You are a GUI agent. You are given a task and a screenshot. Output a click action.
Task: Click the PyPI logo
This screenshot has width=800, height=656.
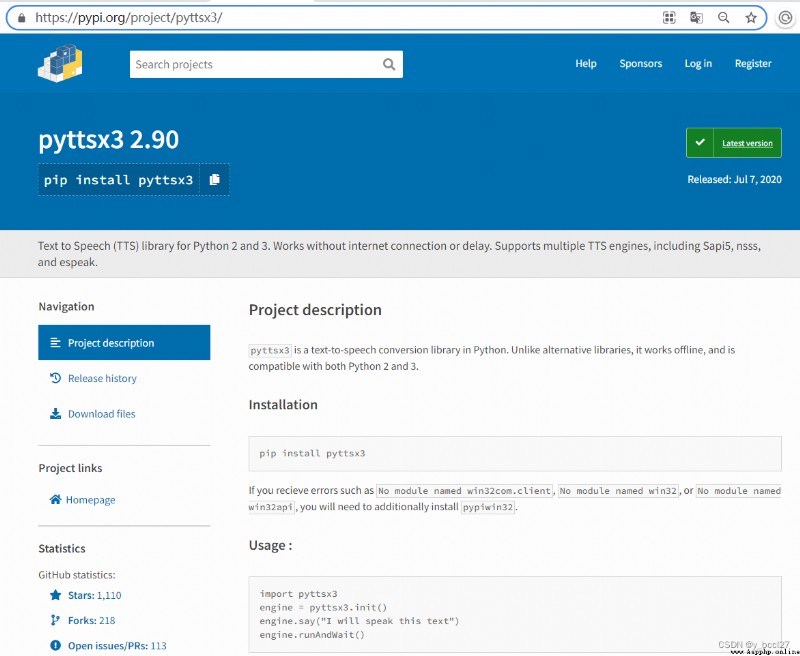[60, 63]
